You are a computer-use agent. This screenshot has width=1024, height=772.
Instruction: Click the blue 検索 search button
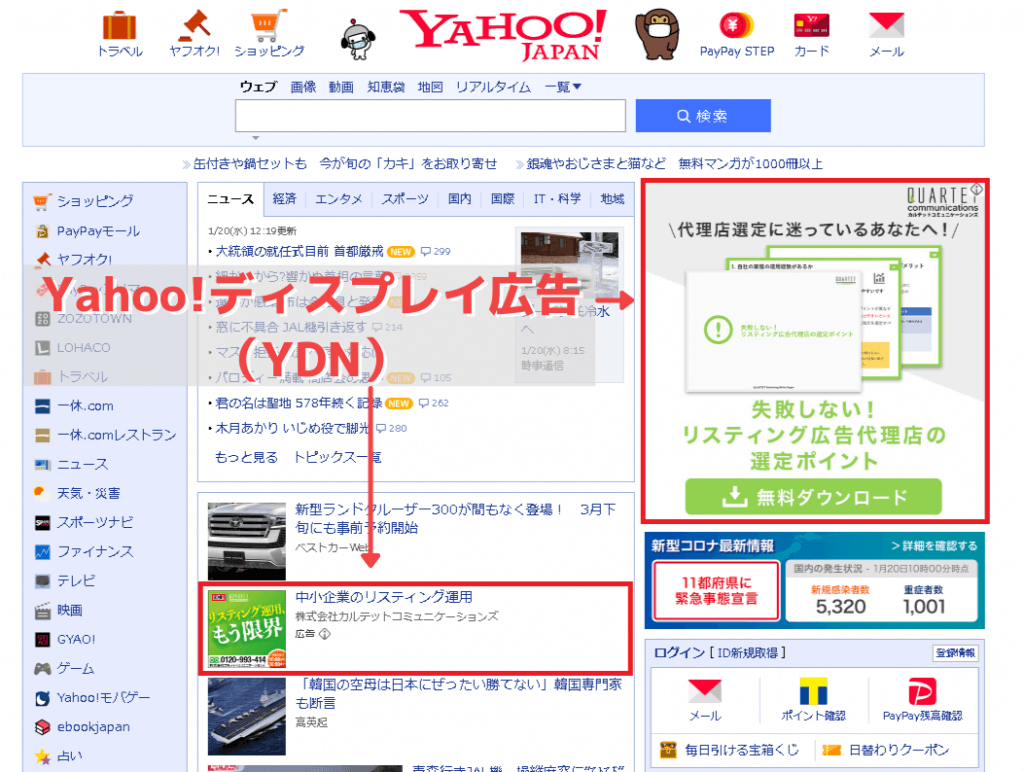tap(703, 116)
